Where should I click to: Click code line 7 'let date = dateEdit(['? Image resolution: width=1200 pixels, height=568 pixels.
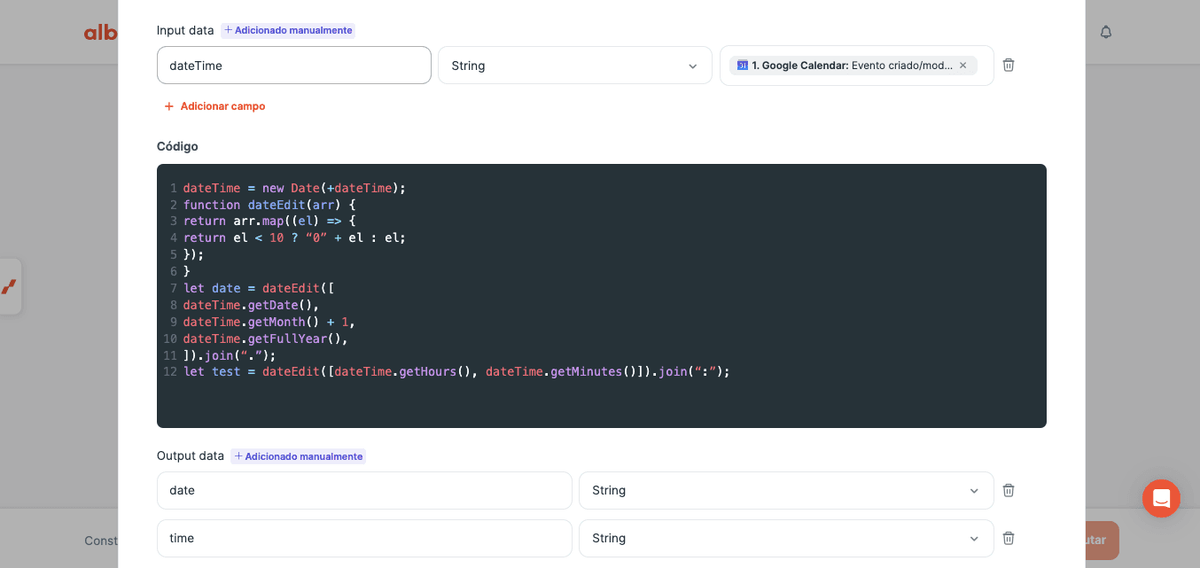(x=258, y=288)
